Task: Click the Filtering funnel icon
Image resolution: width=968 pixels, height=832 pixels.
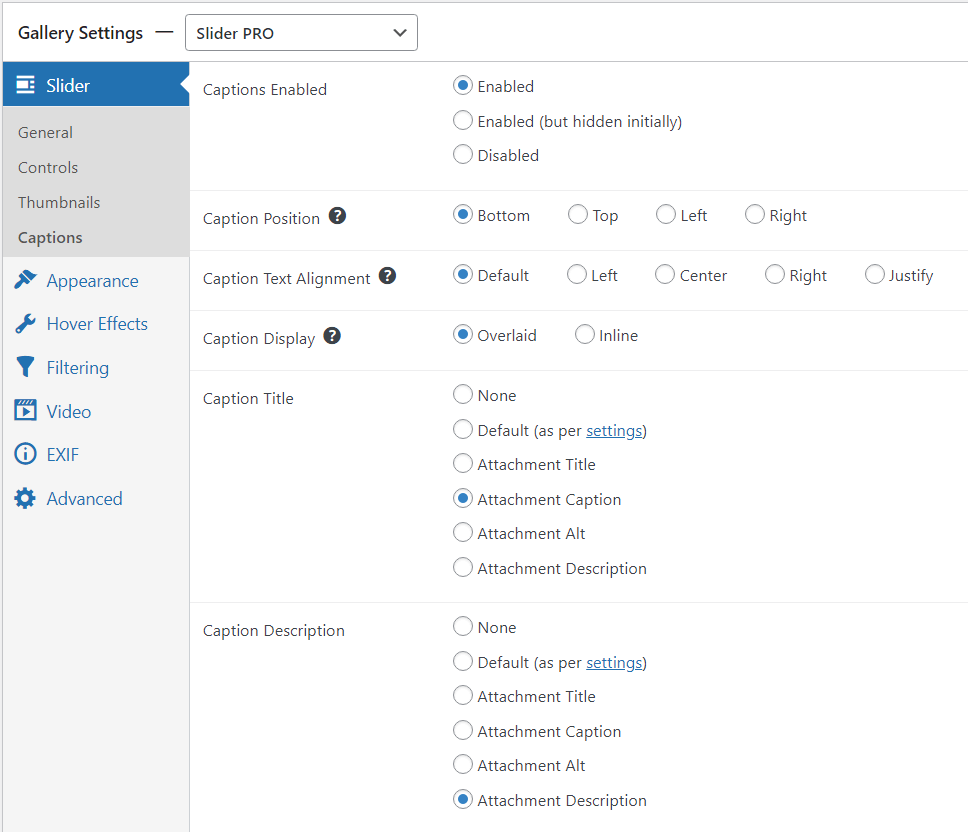Action: pos(25,367)
